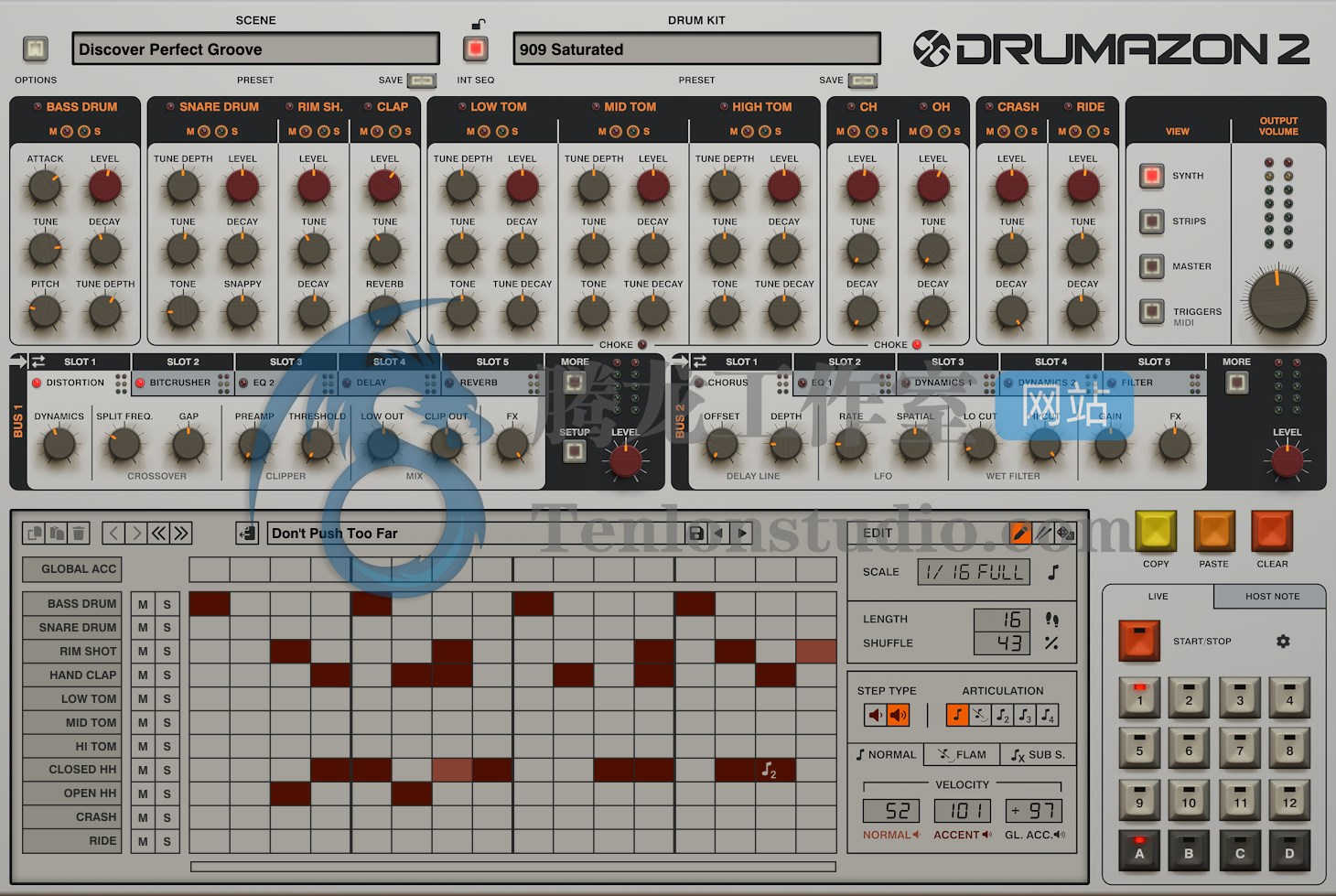1336x896 pixels.
Task: Open the SCALE 1/16 FULL selector
Action: point(974,572)
